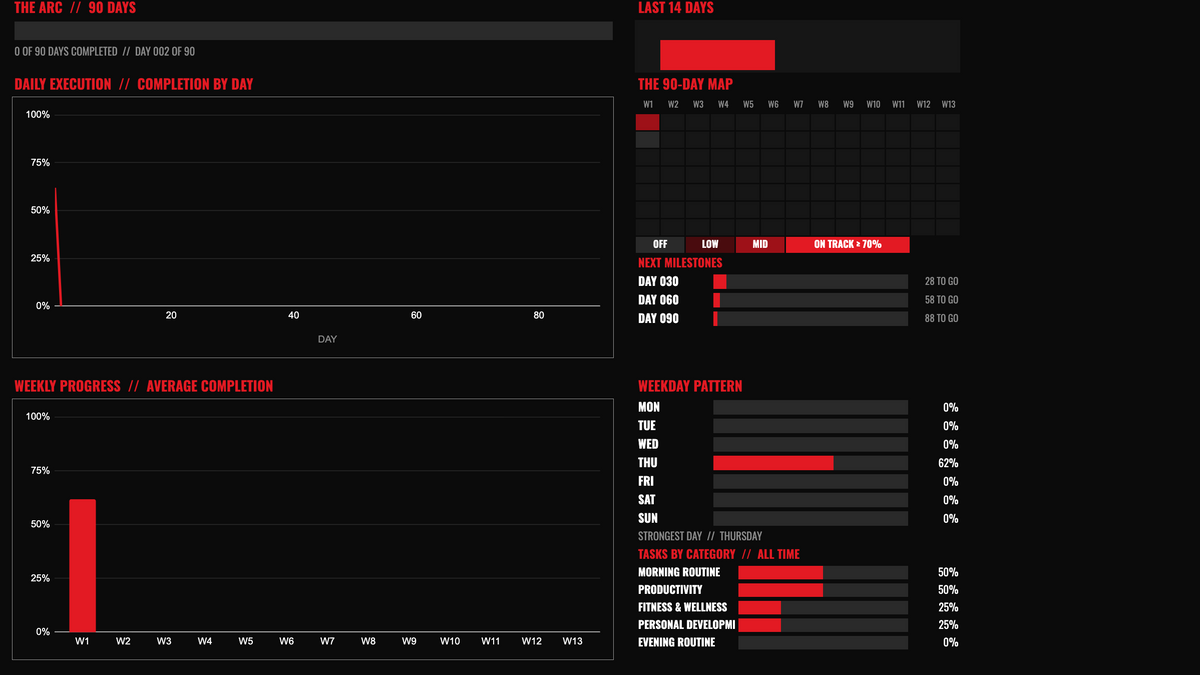The width and height of the screenshot is (1200, 675).
Task: Click the '28 TO GO' text
Action: [941, 282]
